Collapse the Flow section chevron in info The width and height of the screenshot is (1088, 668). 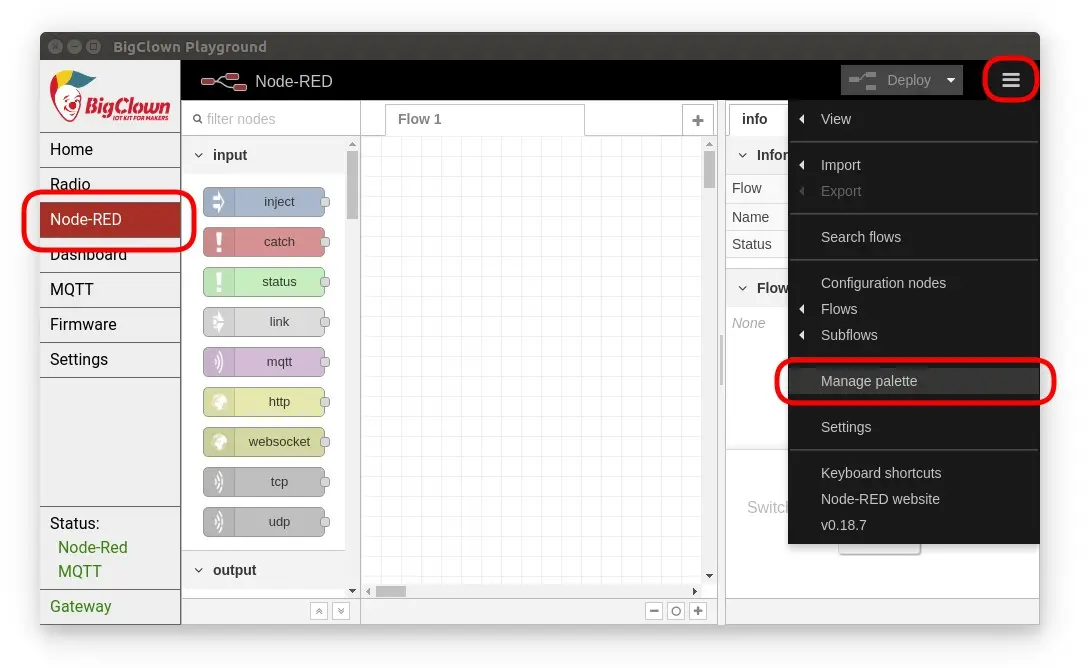click(742, 288)
